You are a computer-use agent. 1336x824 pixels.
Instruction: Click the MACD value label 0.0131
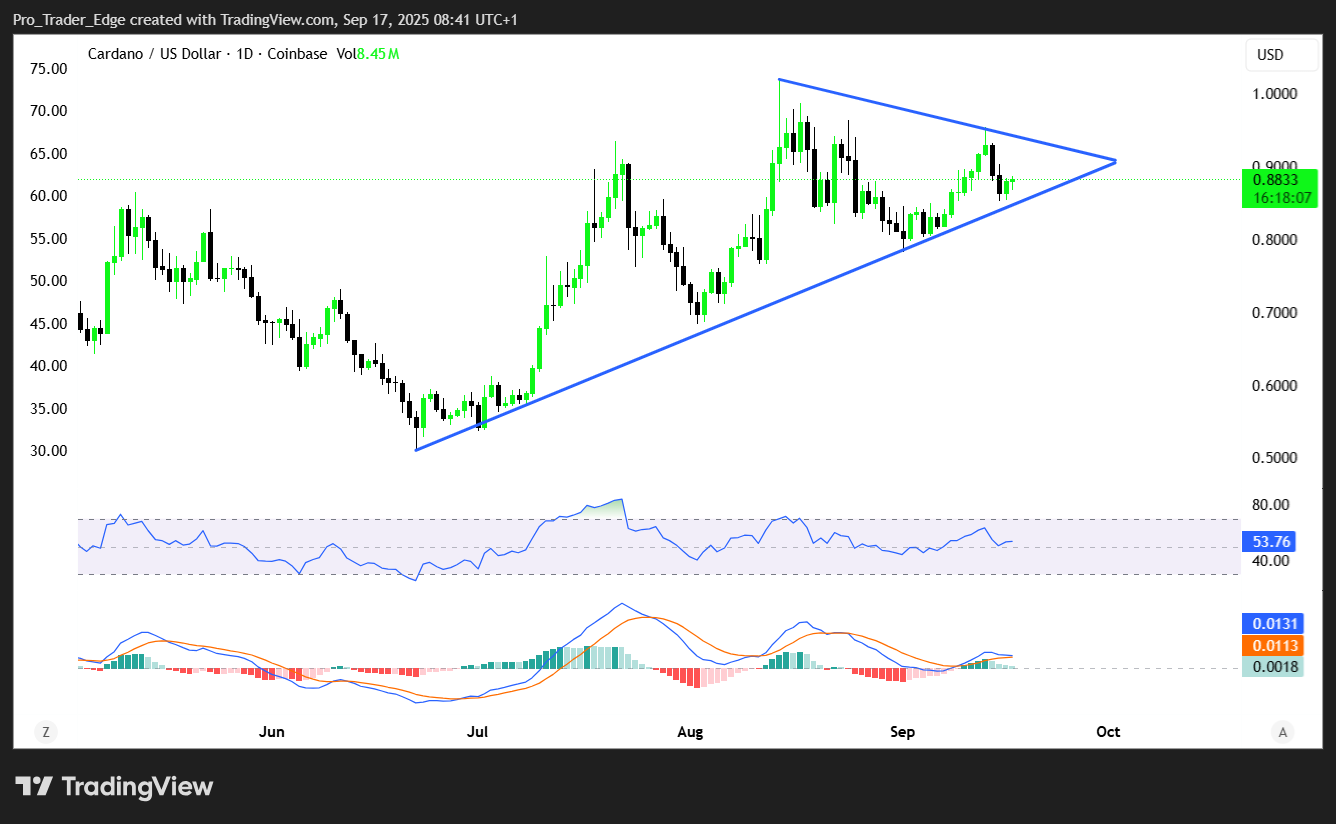coord(1273,625)
